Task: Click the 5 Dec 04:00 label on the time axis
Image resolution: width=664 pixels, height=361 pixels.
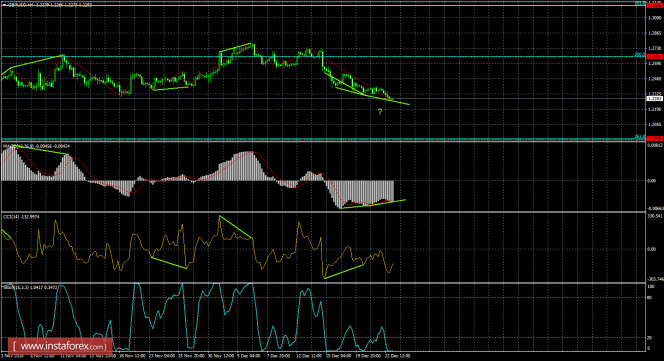Action: tap(249, 356)
